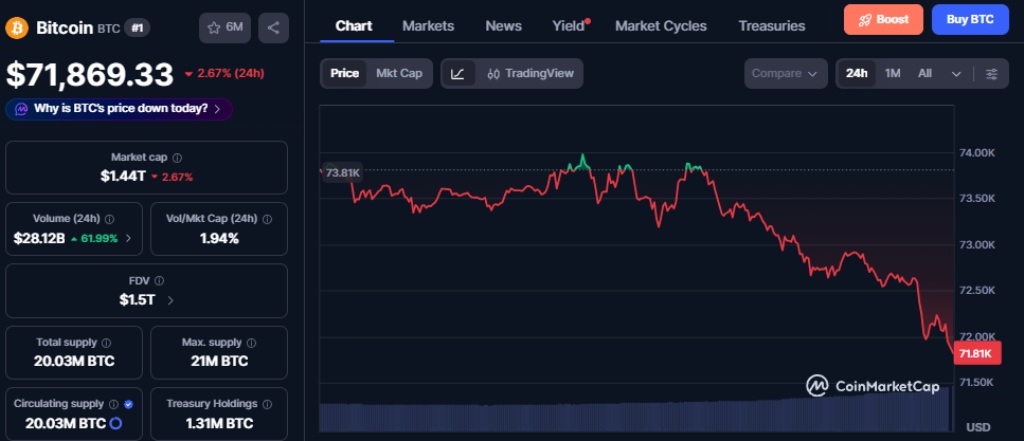Viewport: 1024px width, 441px height.
Task: Click the 73.81K opening price label
Action: pos(343,173)
